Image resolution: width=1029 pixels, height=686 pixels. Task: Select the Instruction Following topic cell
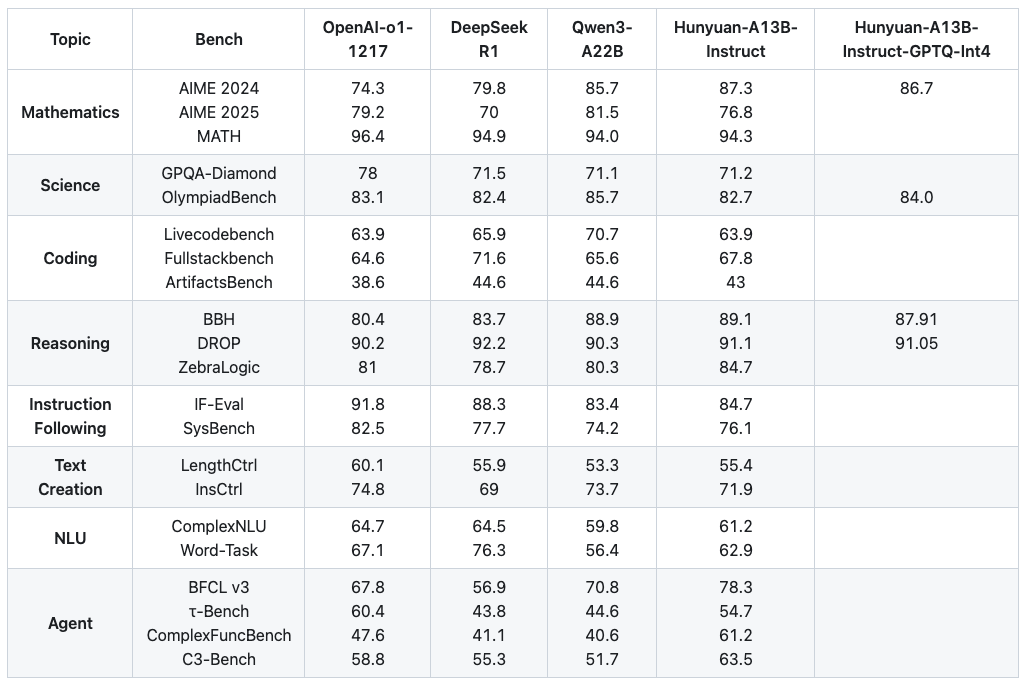coord(70,416)
